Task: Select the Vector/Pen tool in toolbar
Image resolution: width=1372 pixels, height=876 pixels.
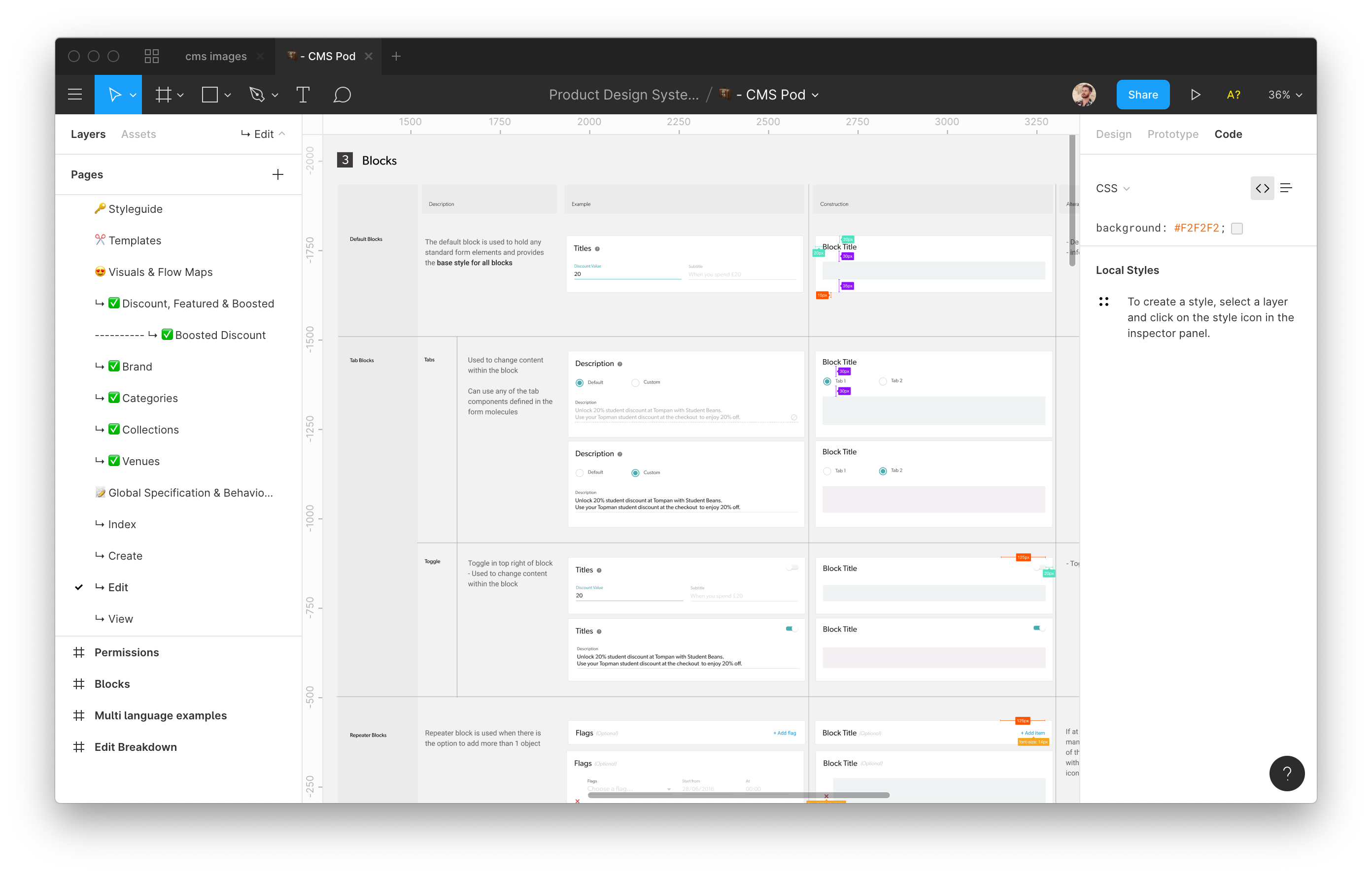Action: click(258, 94)
